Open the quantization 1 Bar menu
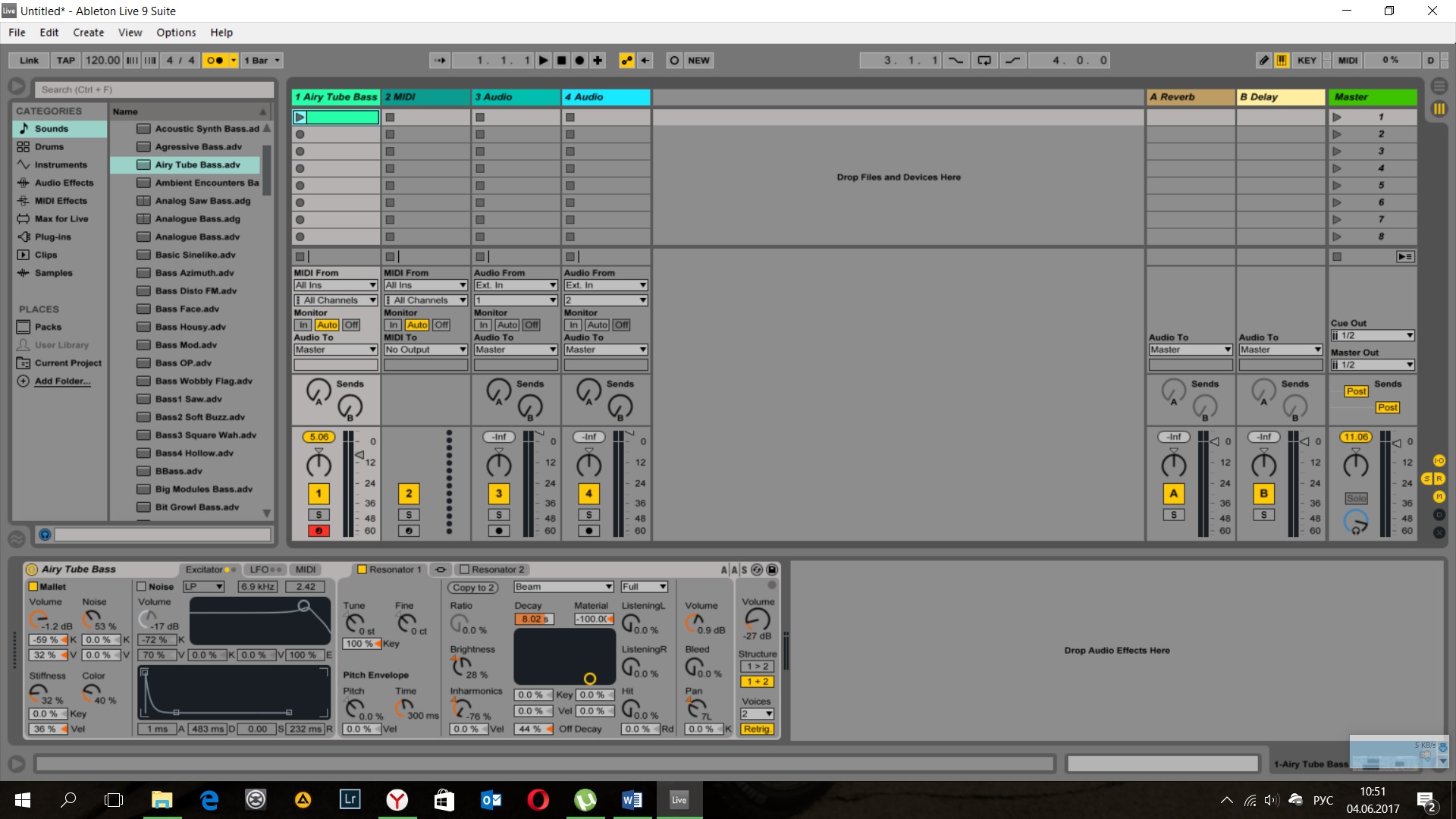 click(262, 61)
